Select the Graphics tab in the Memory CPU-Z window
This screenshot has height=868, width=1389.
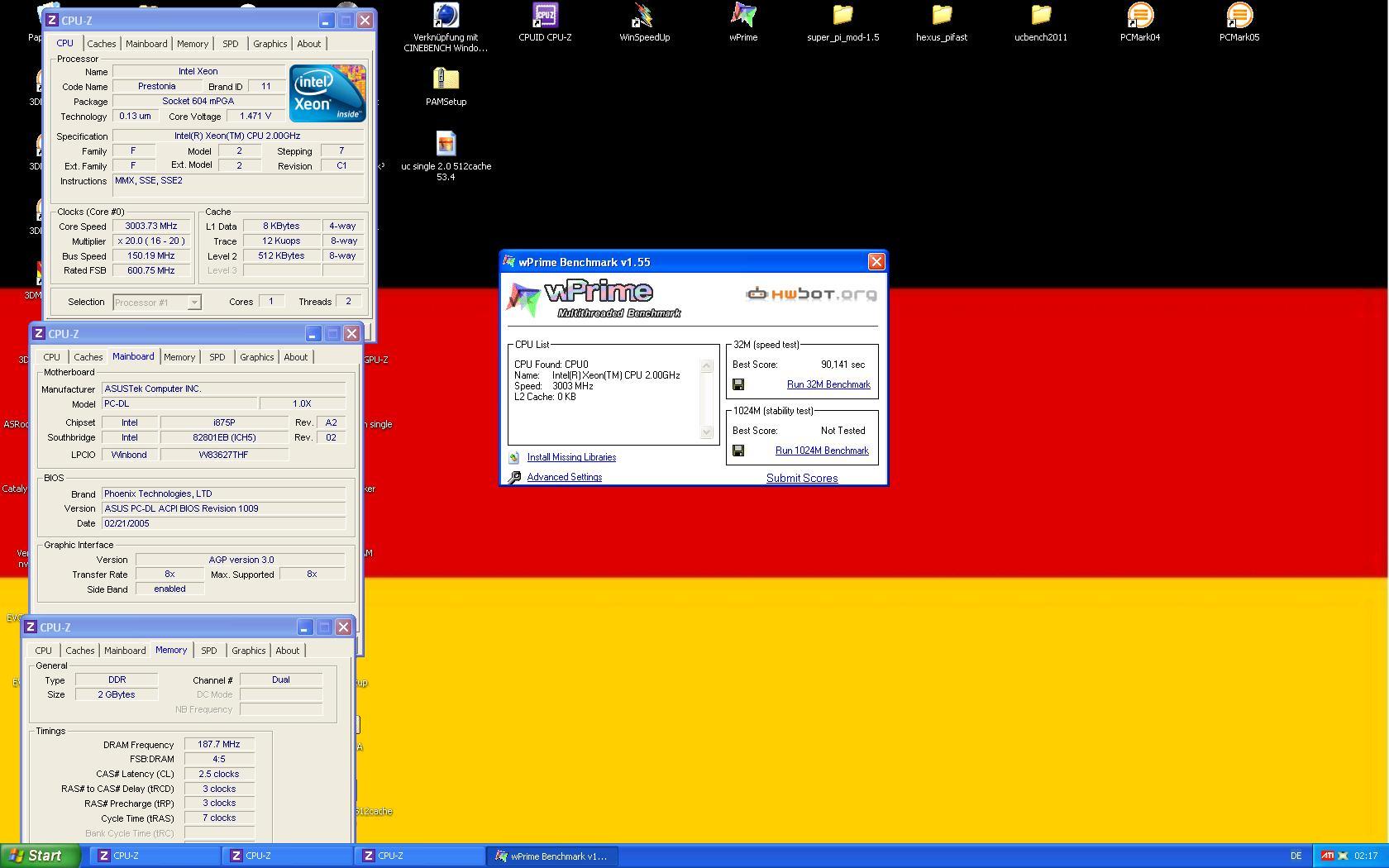(x=249, y=651)
